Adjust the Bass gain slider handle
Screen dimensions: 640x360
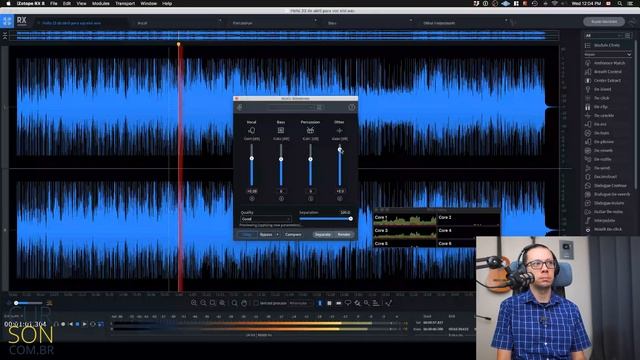[281, 159]
